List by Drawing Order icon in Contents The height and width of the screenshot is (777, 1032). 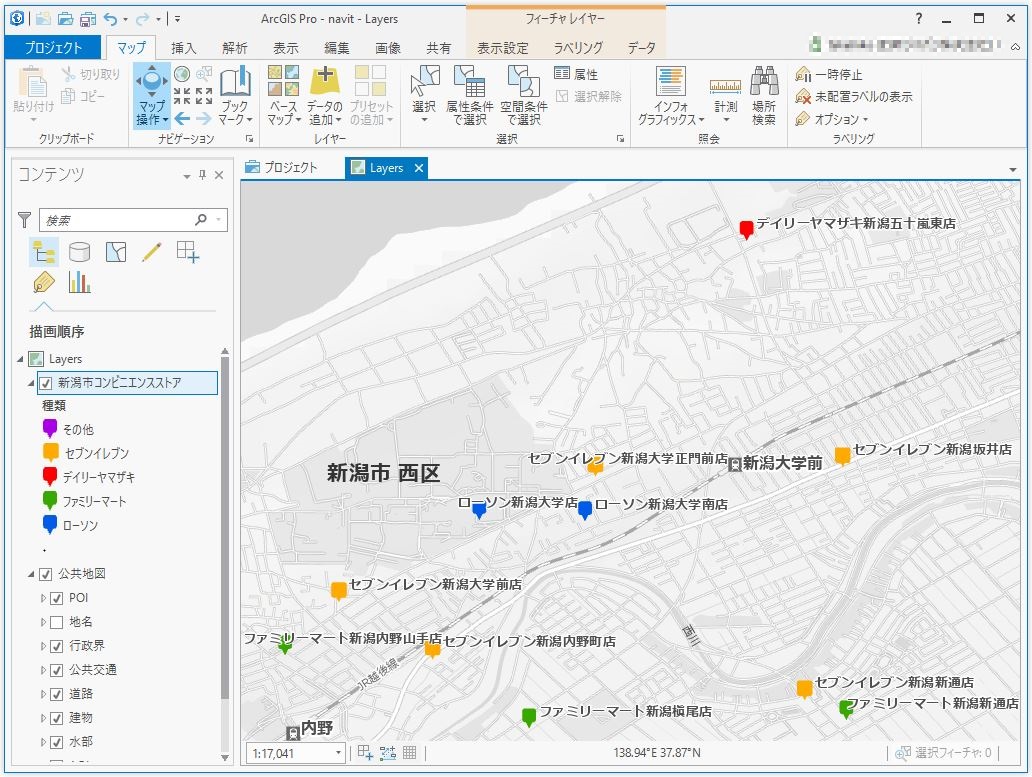(43, 252)
